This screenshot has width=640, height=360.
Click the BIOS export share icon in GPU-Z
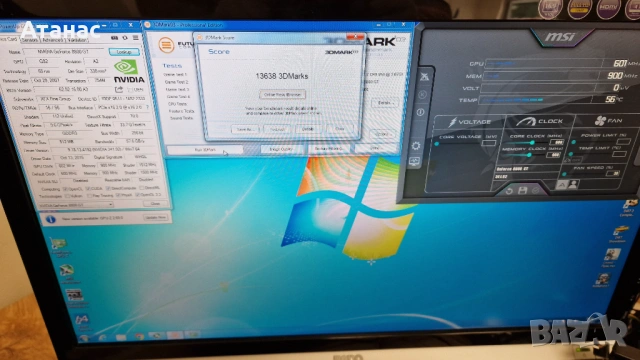coord(119,89)
